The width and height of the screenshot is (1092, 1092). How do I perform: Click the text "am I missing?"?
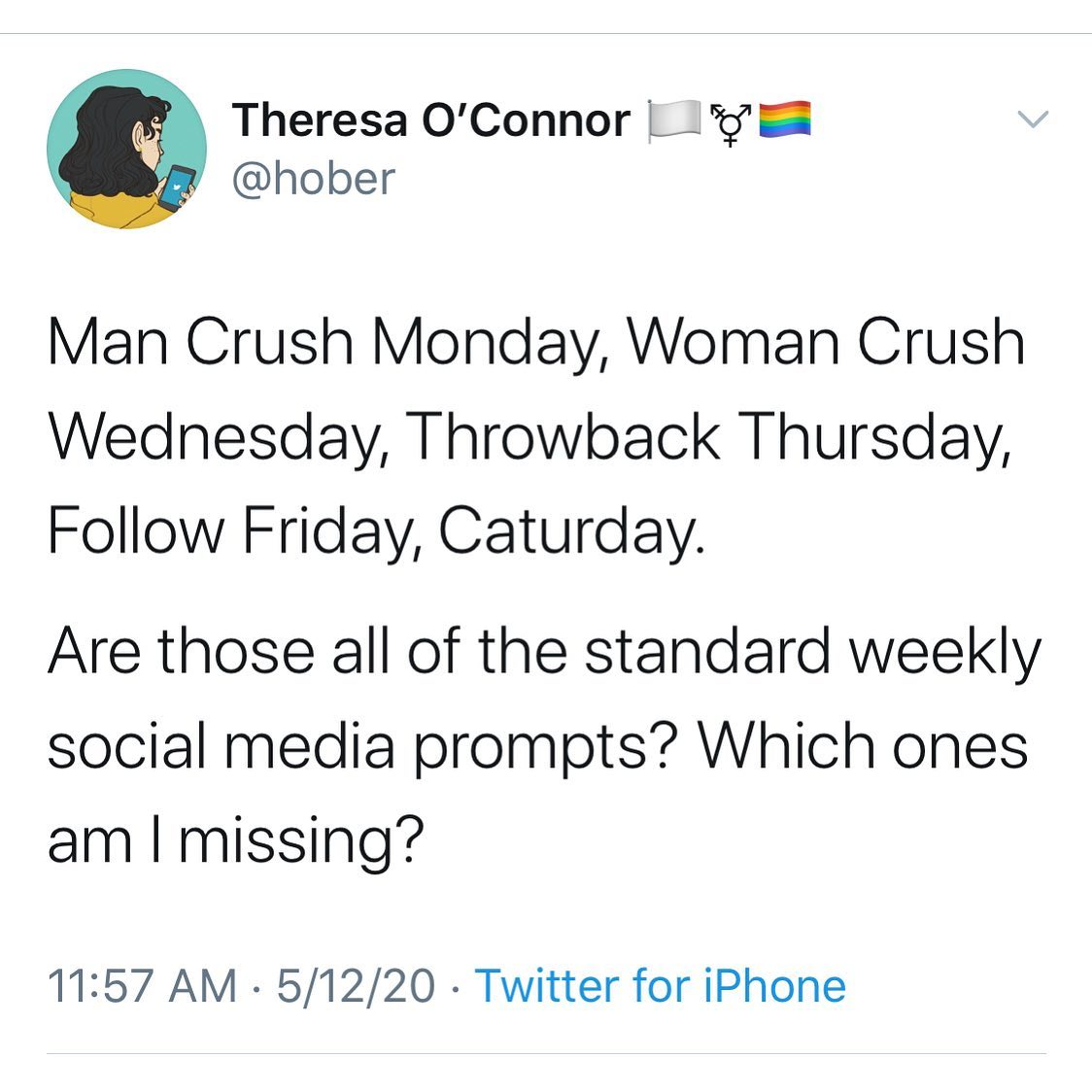[x=236, y=840]
